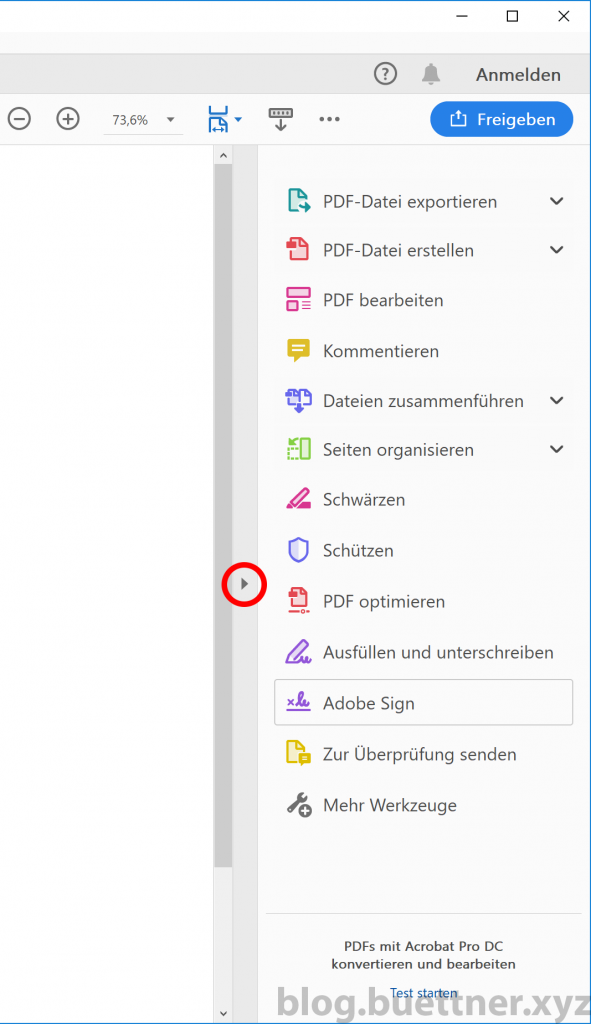
Task: Zoom out using the minus icon
Action: (x=19, y=119)
